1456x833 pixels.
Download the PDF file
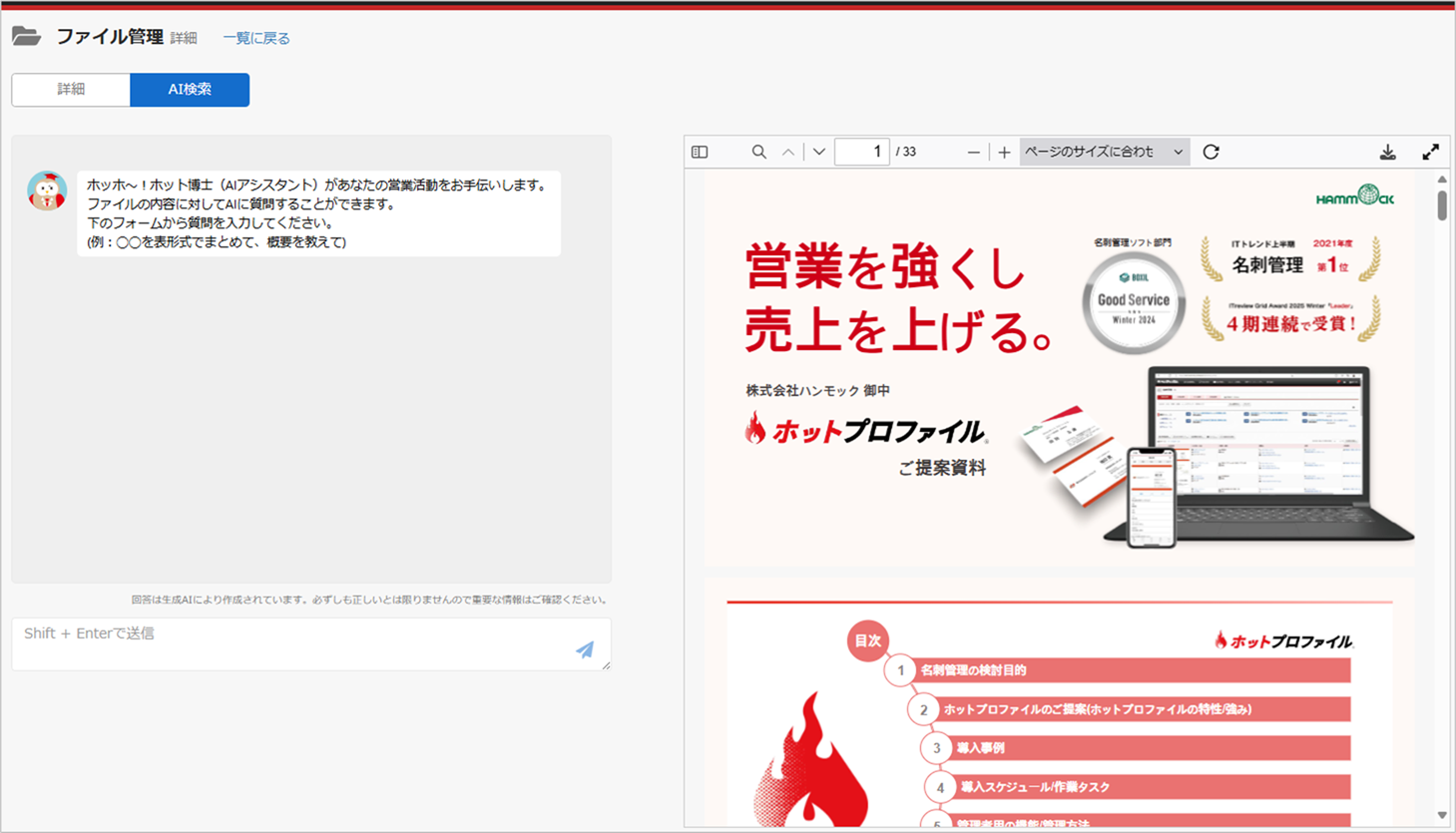pyautogui.click(x=1387, y=152)
